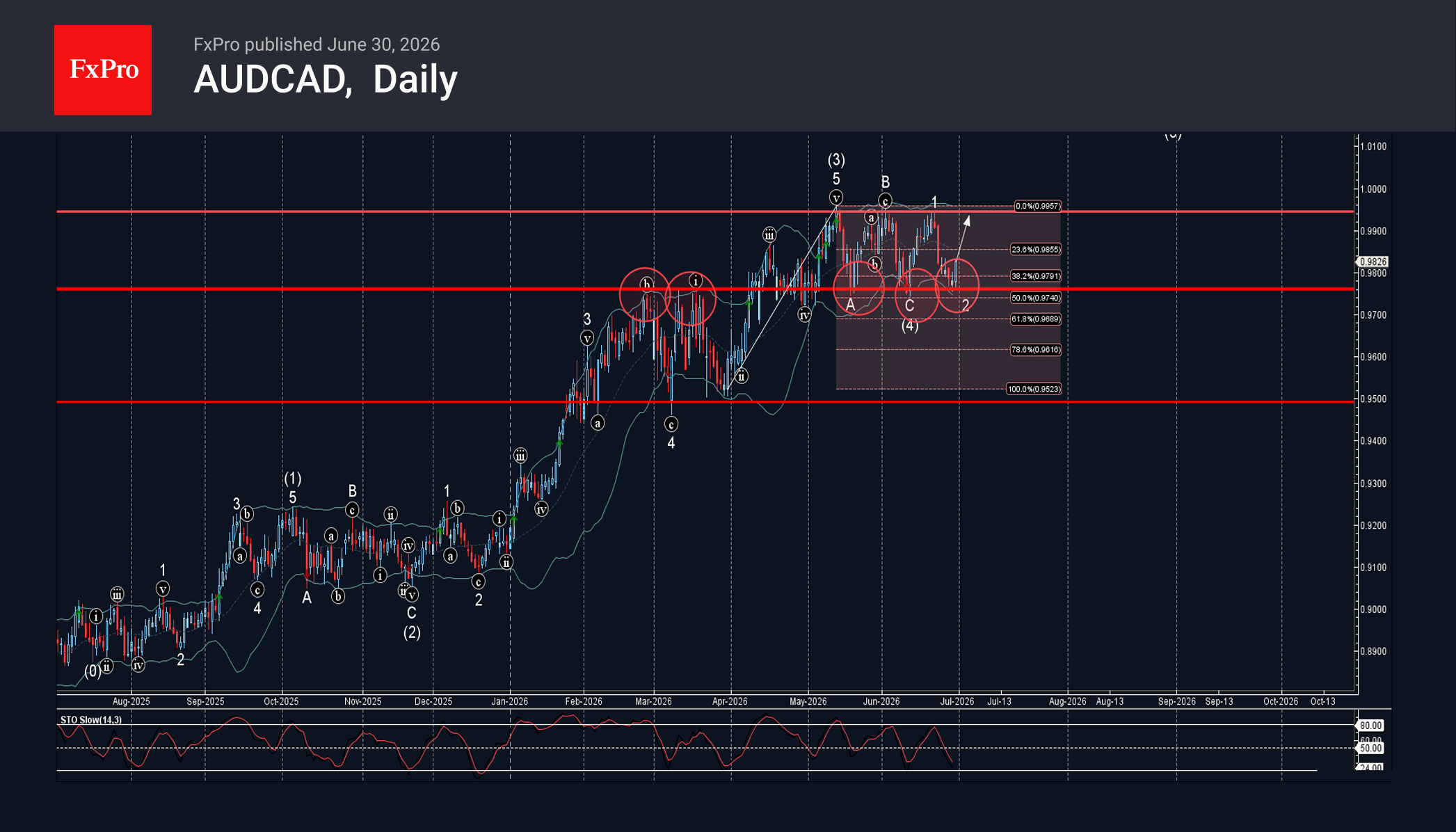Click the Sep-2025 date axis label

tap(205, 701)
